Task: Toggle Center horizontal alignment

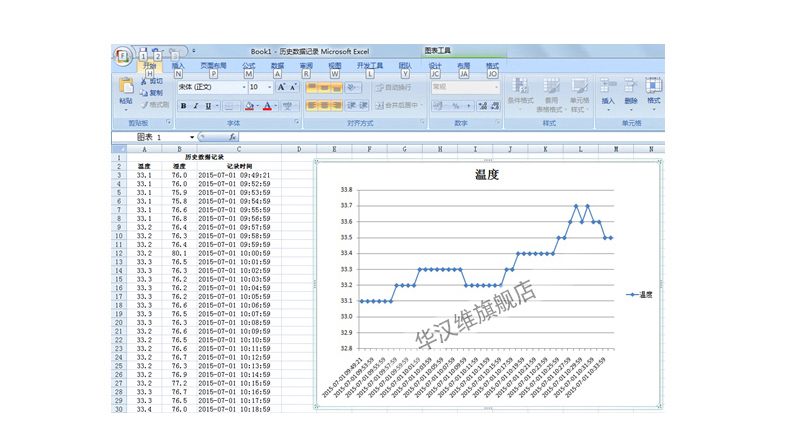Action: click(x=324, y=105)
